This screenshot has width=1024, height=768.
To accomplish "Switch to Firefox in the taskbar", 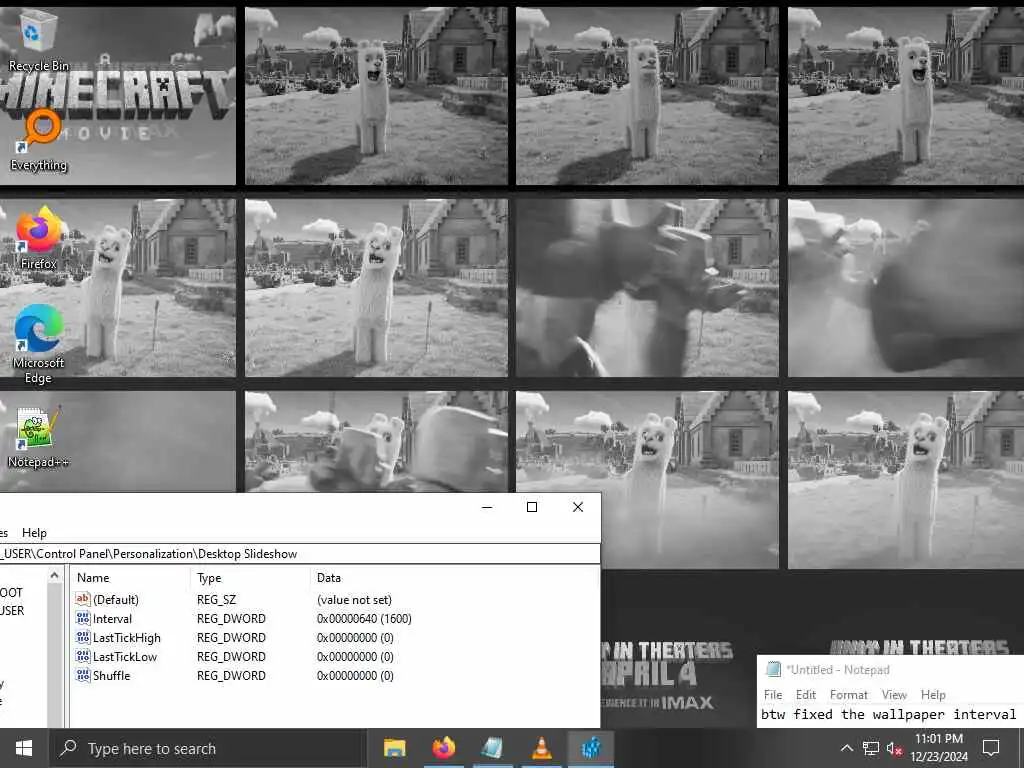I will click(443, 748).
